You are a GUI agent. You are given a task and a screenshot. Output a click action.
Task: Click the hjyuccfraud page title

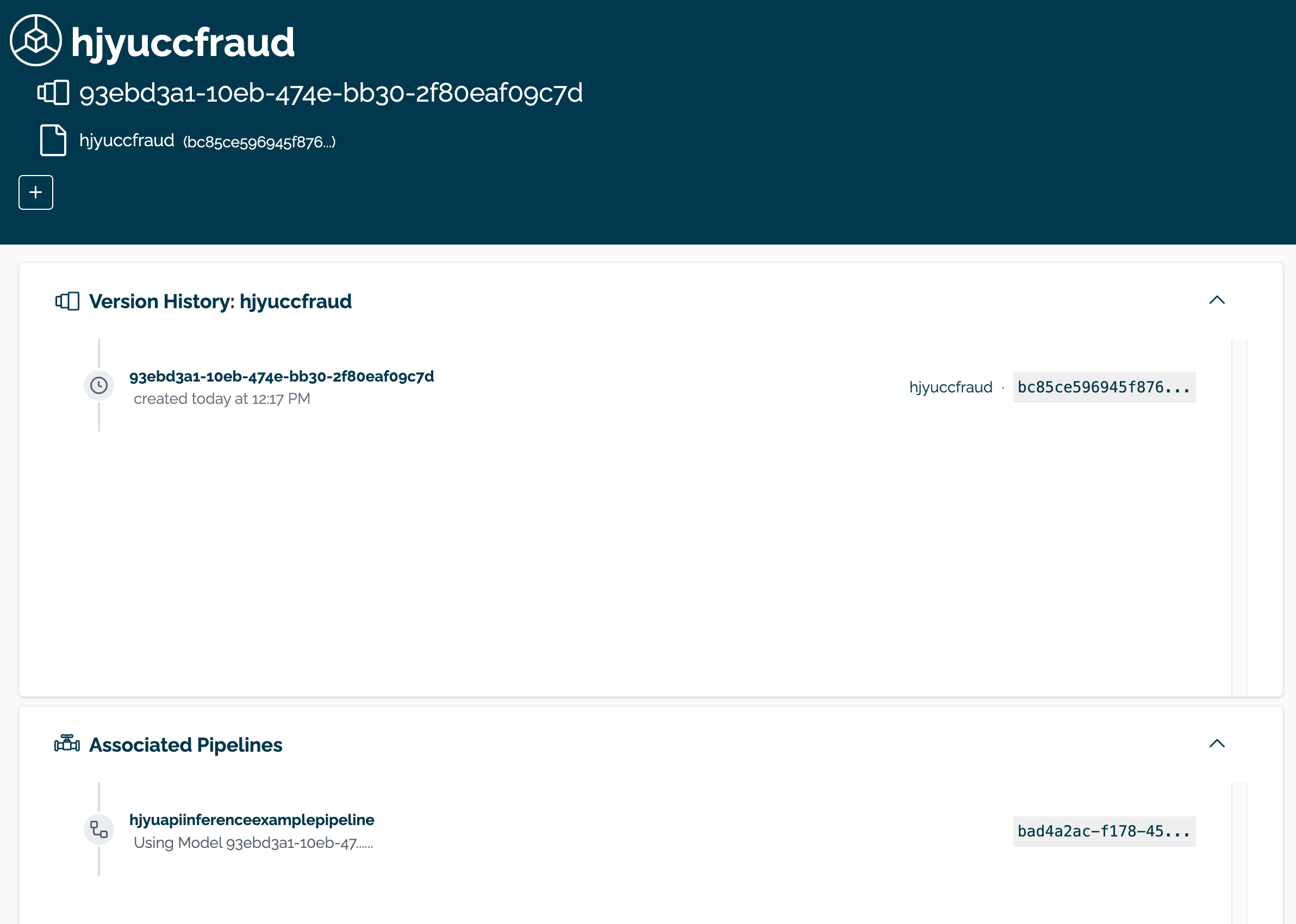click(183, 42)
